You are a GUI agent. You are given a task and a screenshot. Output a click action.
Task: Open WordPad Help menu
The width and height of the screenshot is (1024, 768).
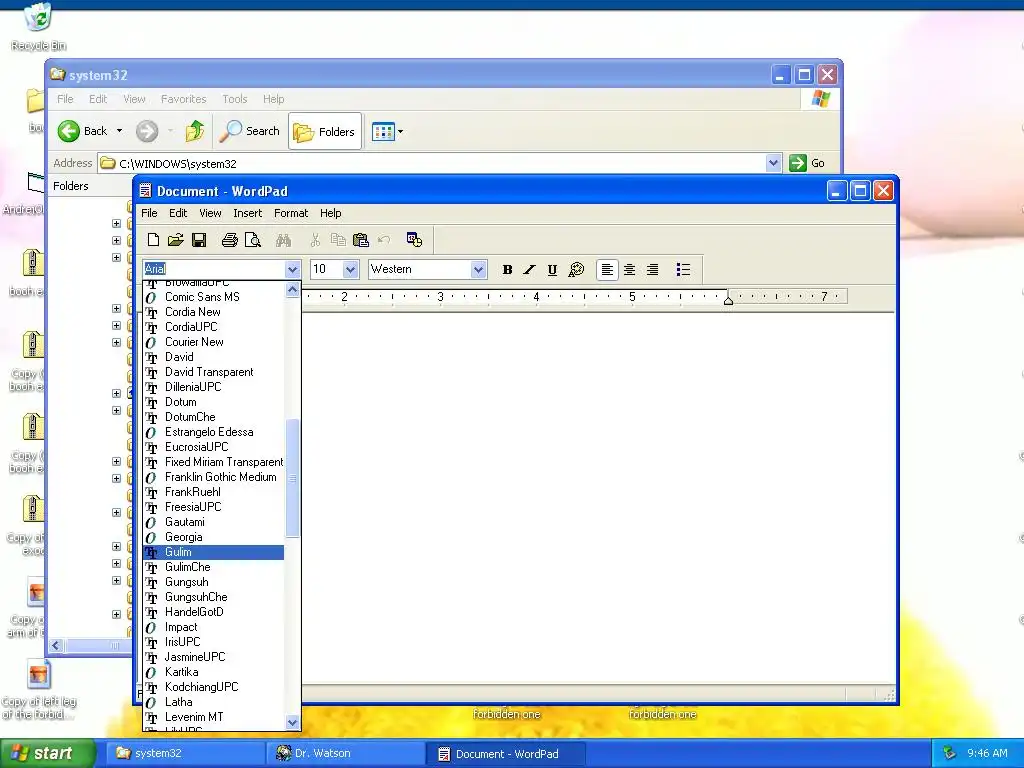click(330, 213)
